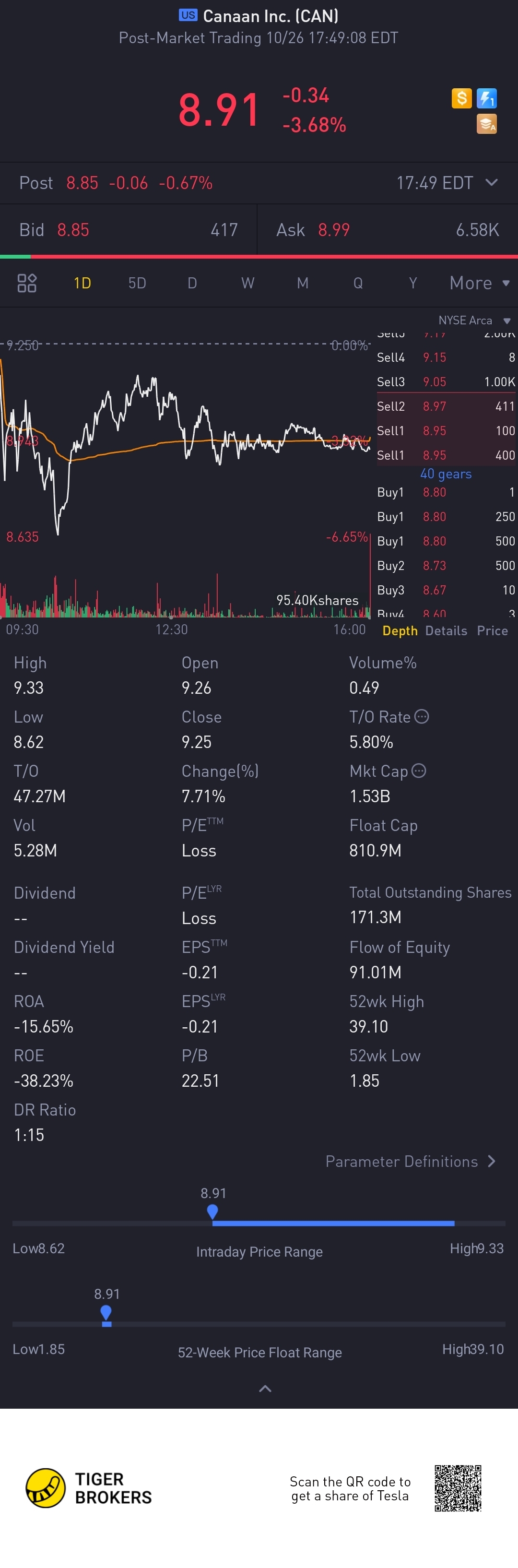The width and height of the screenshot is (518, 1568).
Task: Switch to the Price tab
Action: (493, 630)
